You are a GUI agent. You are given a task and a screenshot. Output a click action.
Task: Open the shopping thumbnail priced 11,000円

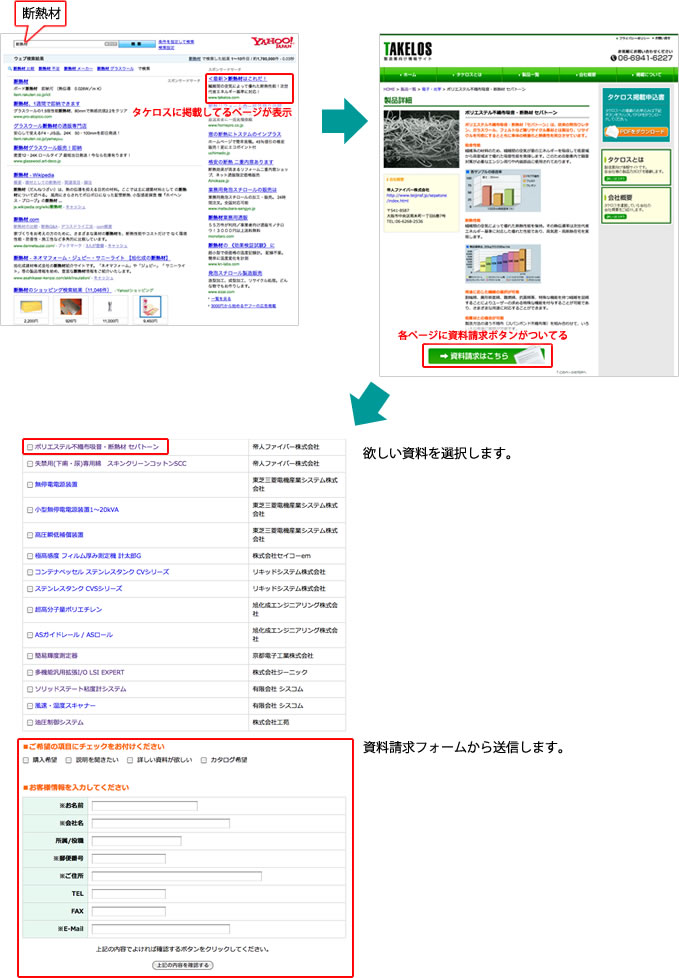coord(110,306)
